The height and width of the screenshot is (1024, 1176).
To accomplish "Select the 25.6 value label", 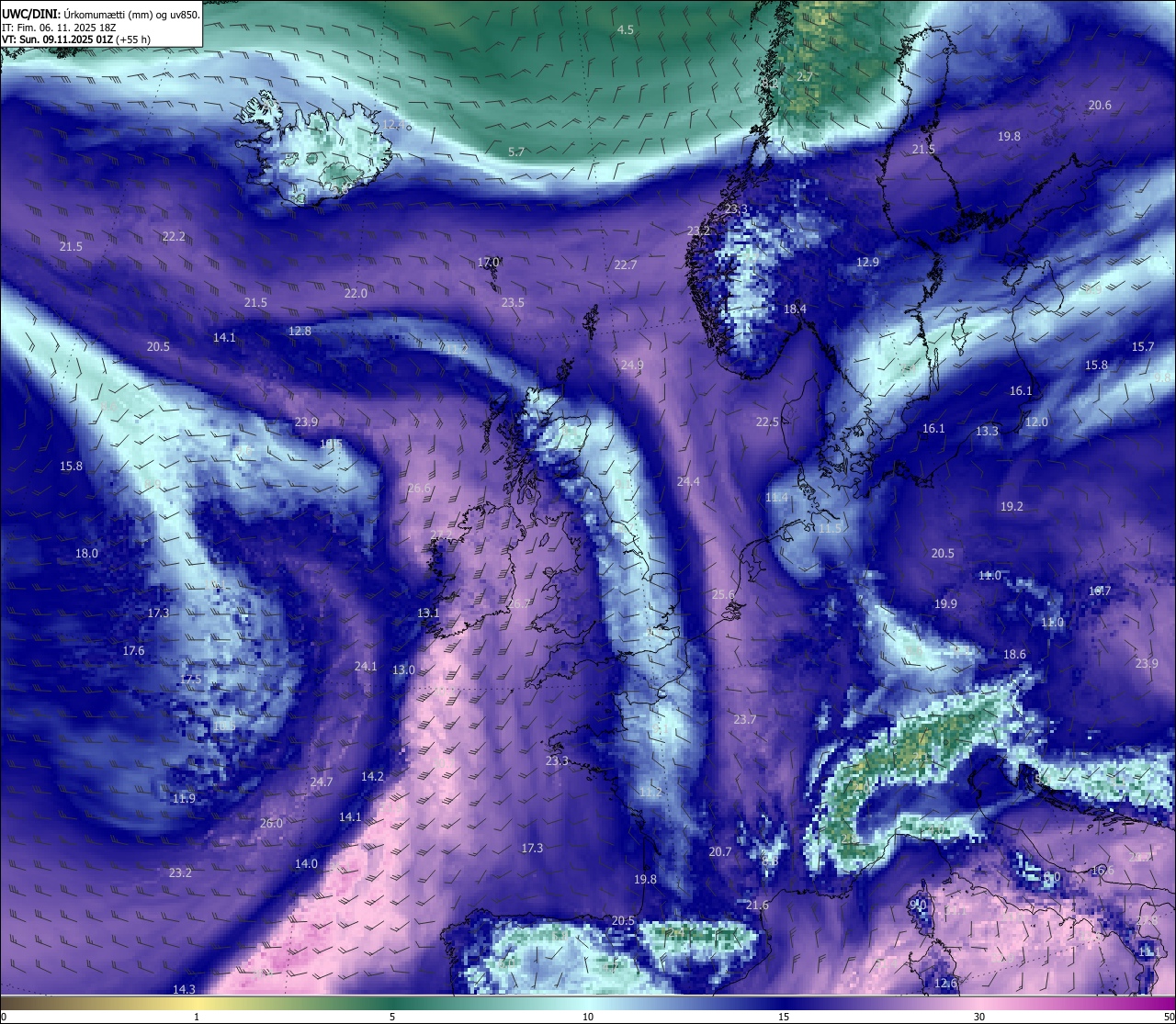I will pyautogui.click(x=723, y=595).
